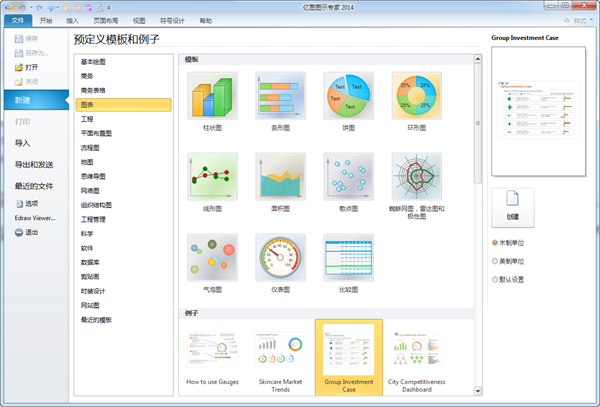
Task: Select the 米制单位 metric units radio
Action: tap(495, 243)
